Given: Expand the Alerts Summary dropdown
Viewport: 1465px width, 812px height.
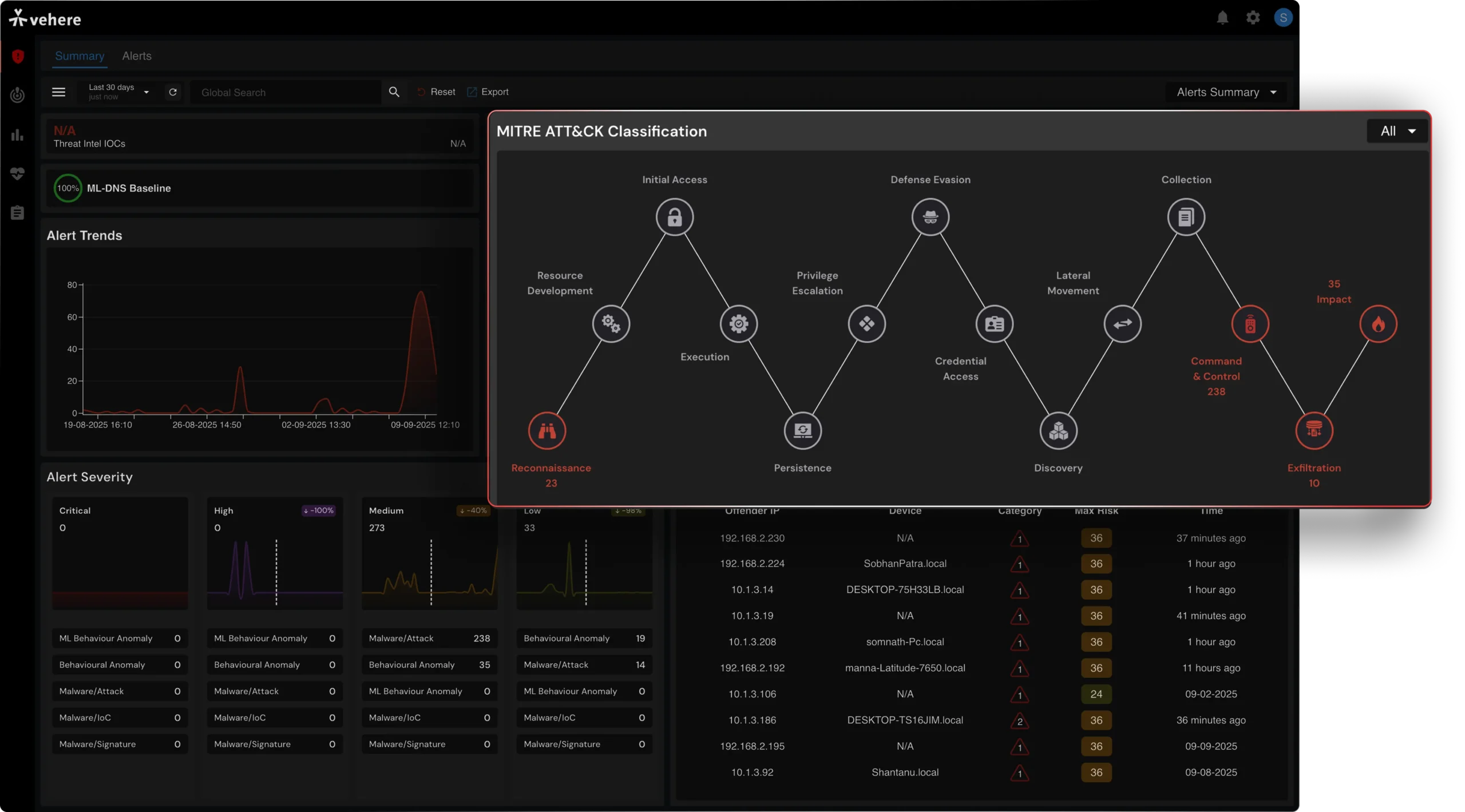Looking at the screenshot, I should pos(1226,92).
